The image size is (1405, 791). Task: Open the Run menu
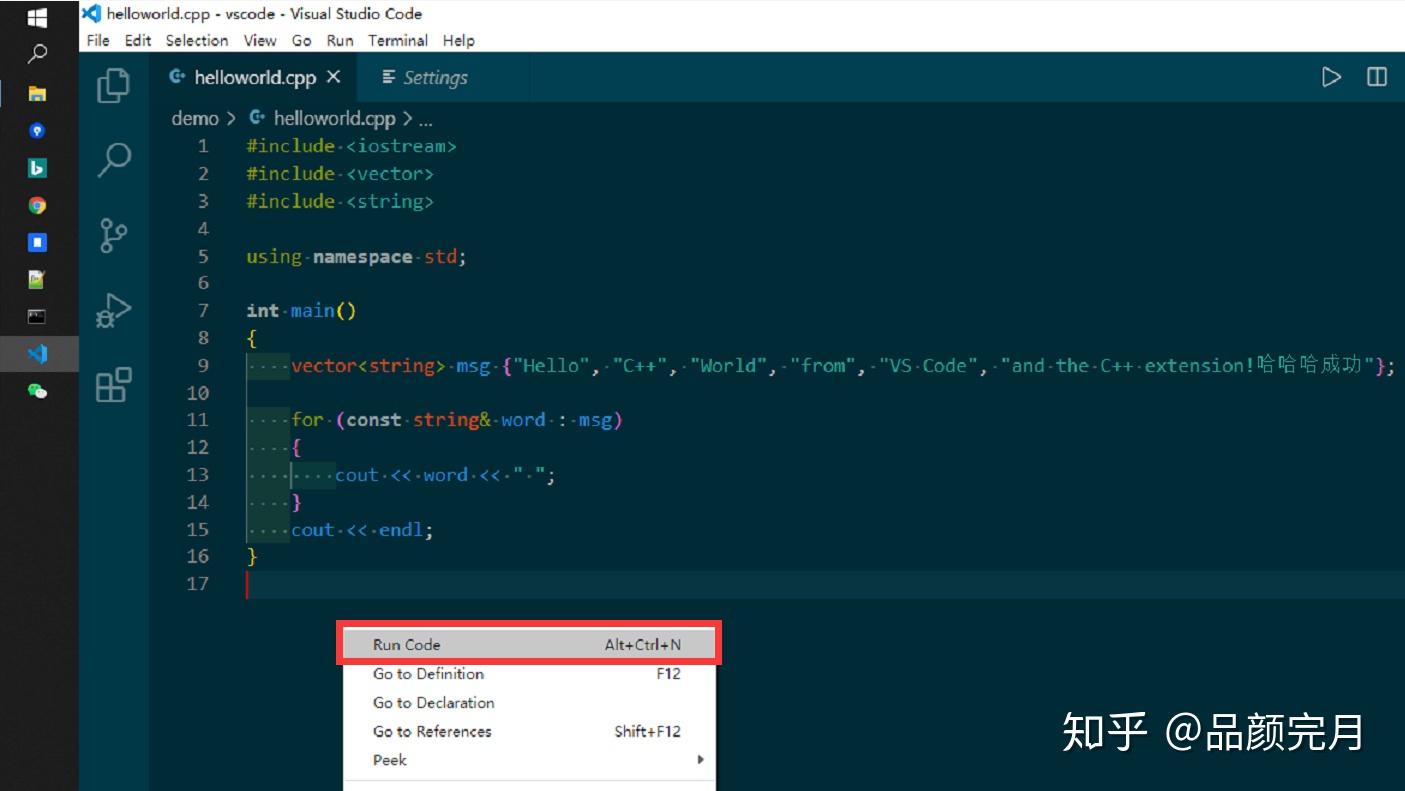340,40
